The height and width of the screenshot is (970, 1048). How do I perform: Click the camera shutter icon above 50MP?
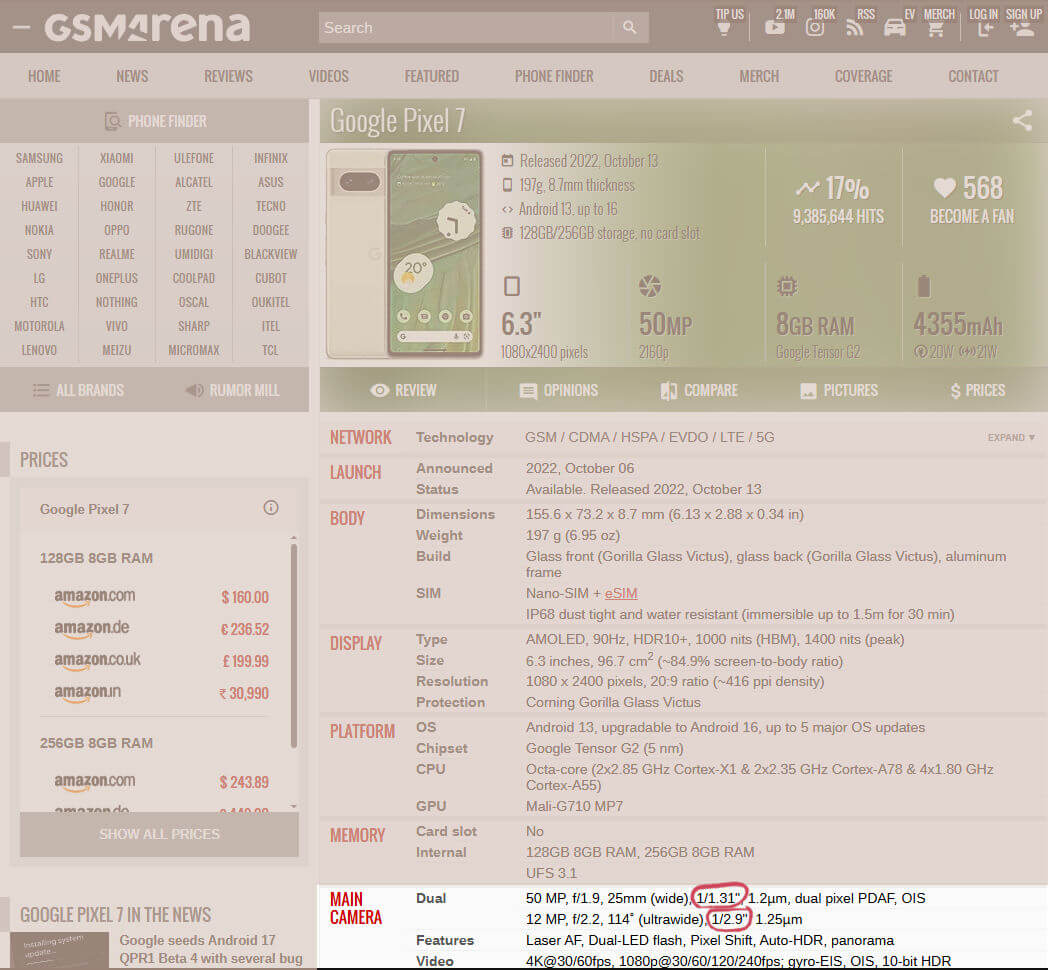(x=650, y=285)
